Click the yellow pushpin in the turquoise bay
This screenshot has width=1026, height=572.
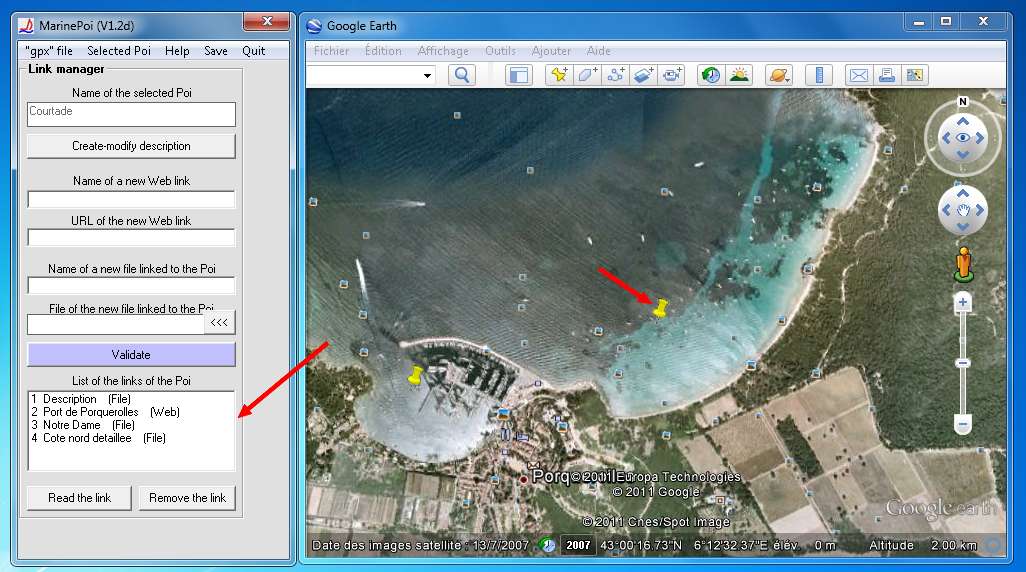pos(660,308)
